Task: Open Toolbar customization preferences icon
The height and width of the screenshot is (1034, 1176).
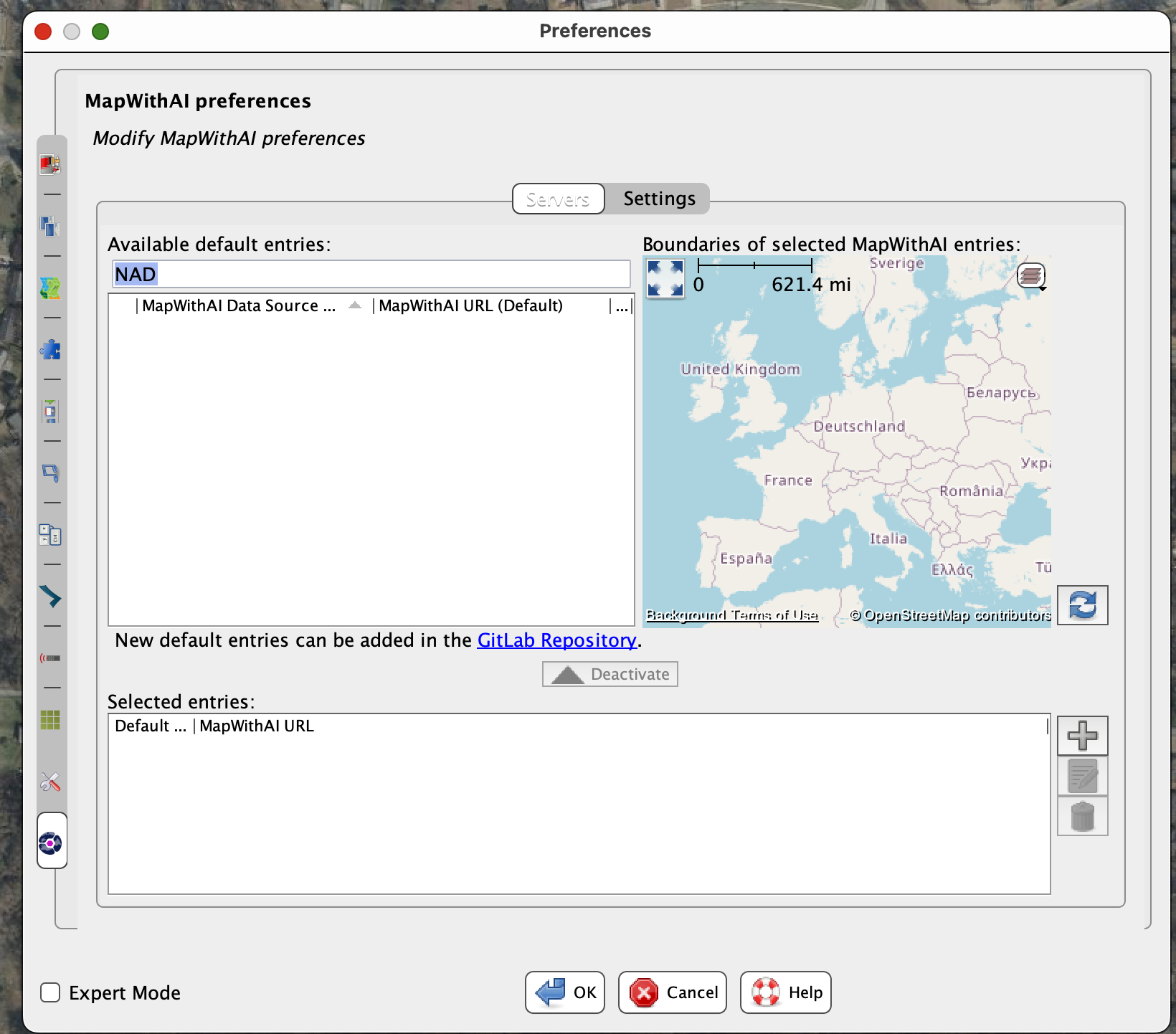Action: 50,411
